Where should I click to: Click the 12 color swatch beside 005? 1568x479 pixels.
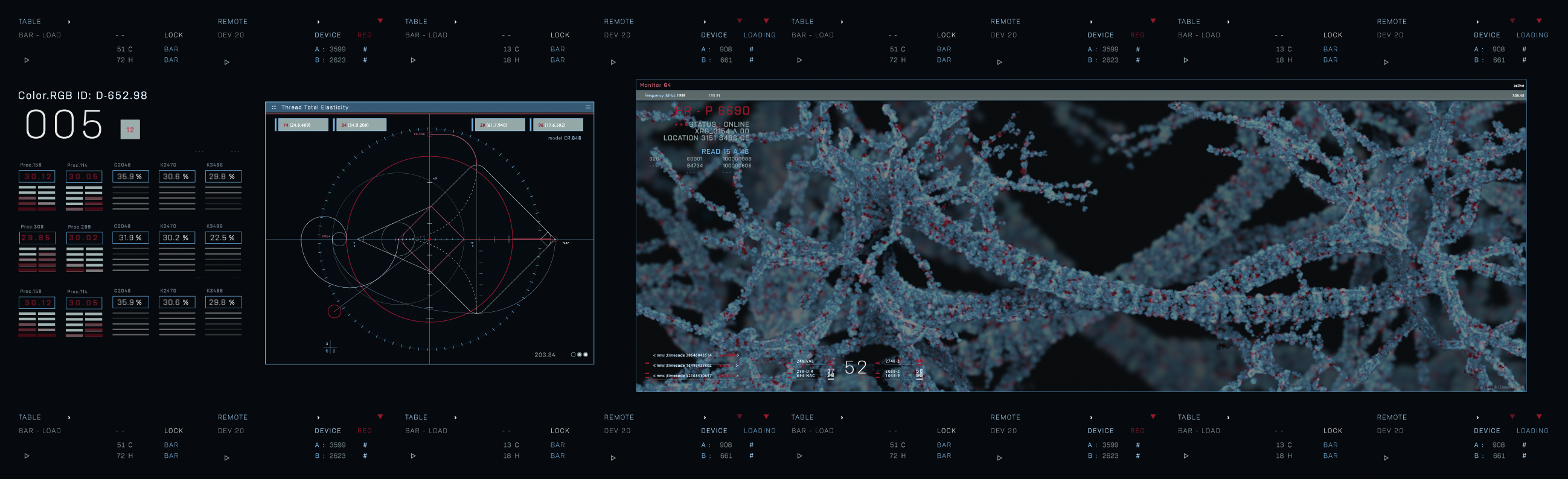130,130
